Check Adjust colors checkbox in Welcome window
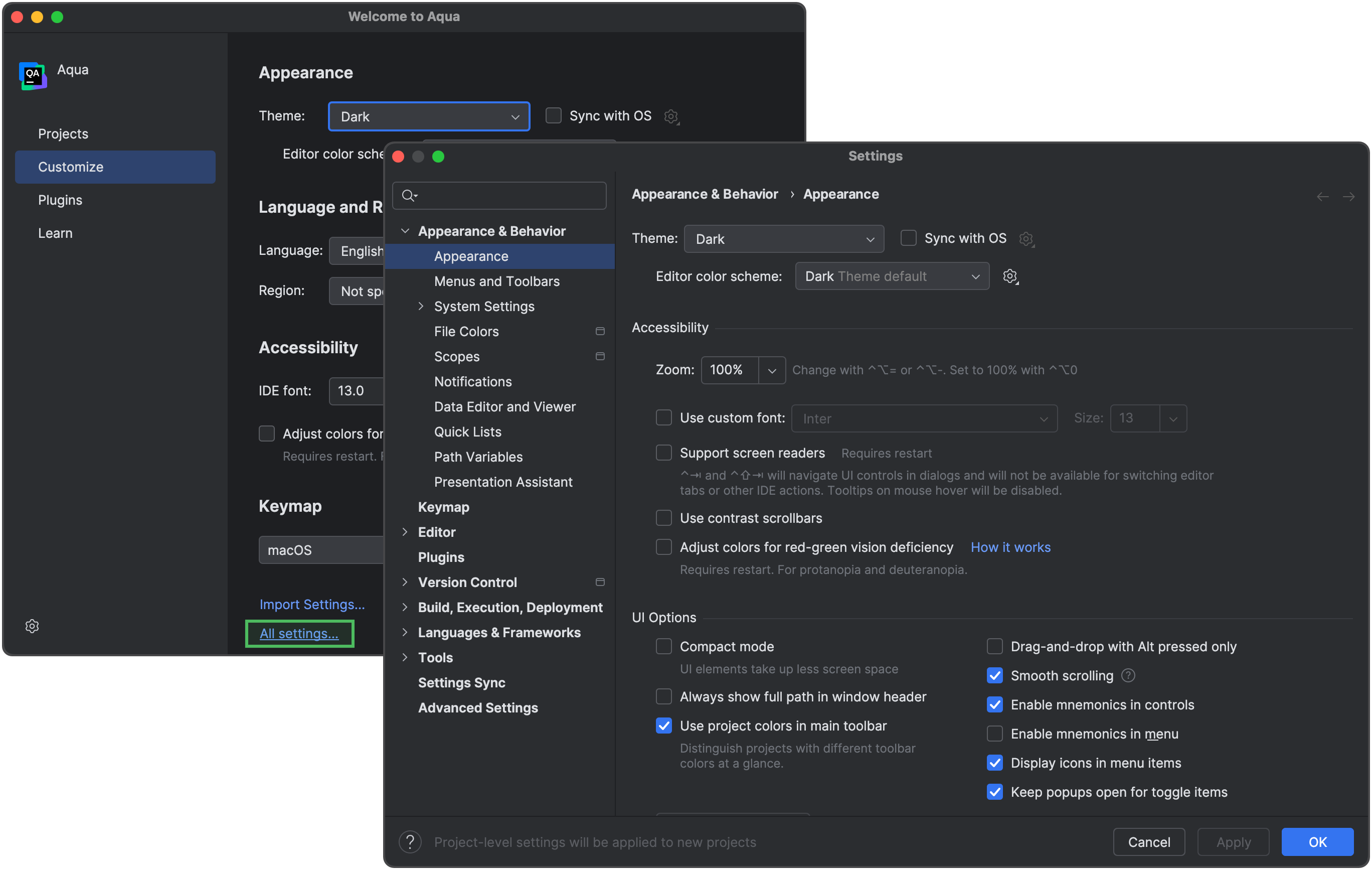The image size is (1372, 870). [x=267, y=434]
